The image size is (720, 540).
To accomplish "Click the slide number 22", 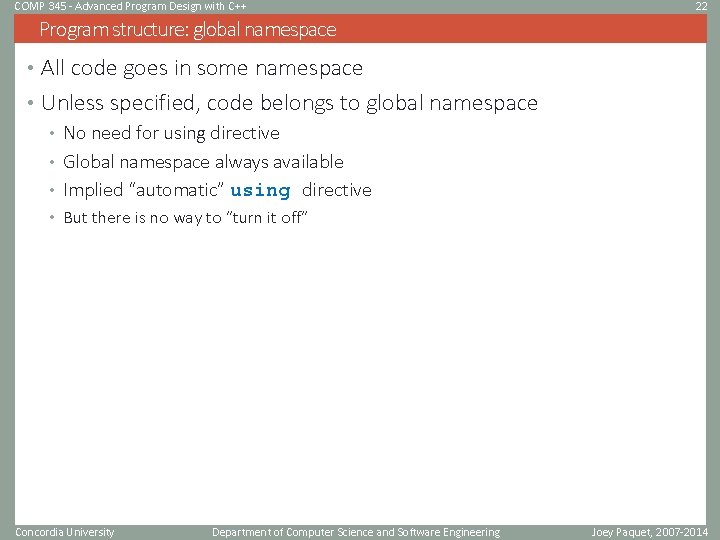I will pos(701,6).
